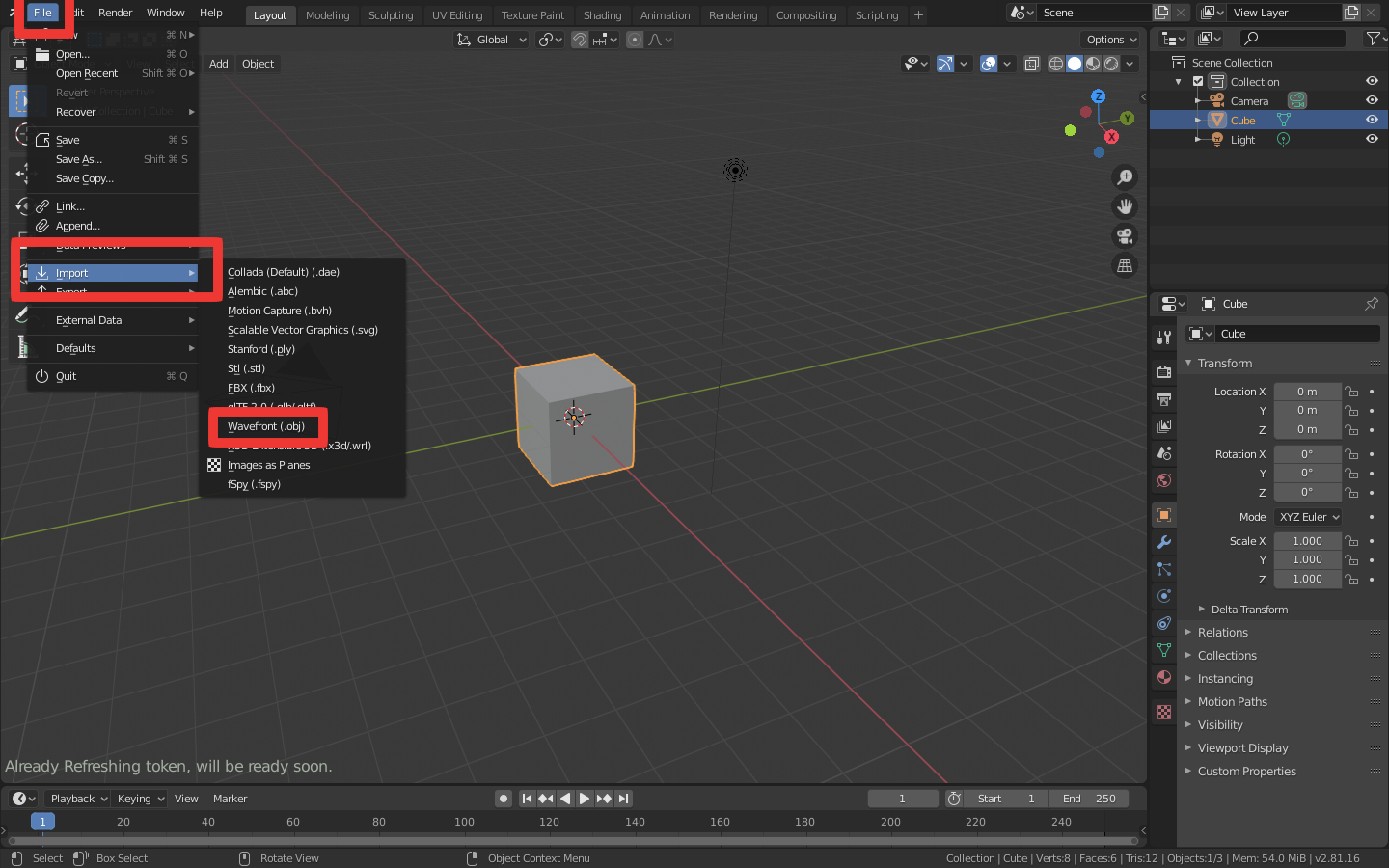Viewport: 1389px width, 868px height.
Task: Add a new workspace with plus button
Action: [x=918, y=14]
